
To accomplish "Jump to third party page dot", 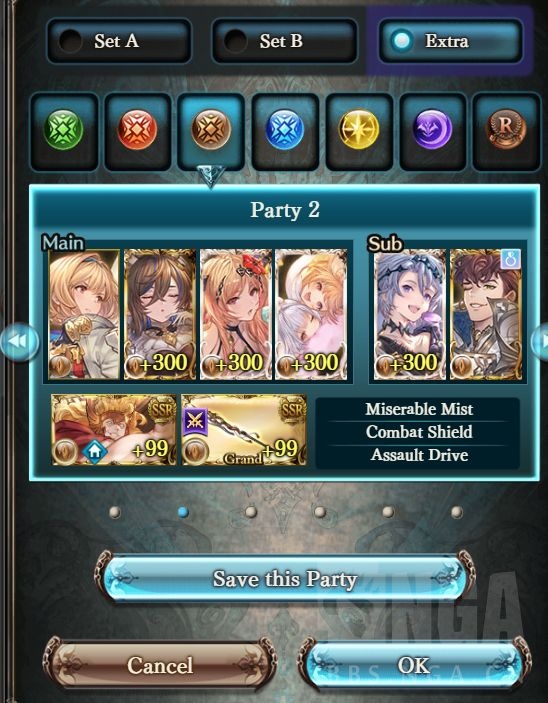I will [251, 512].
